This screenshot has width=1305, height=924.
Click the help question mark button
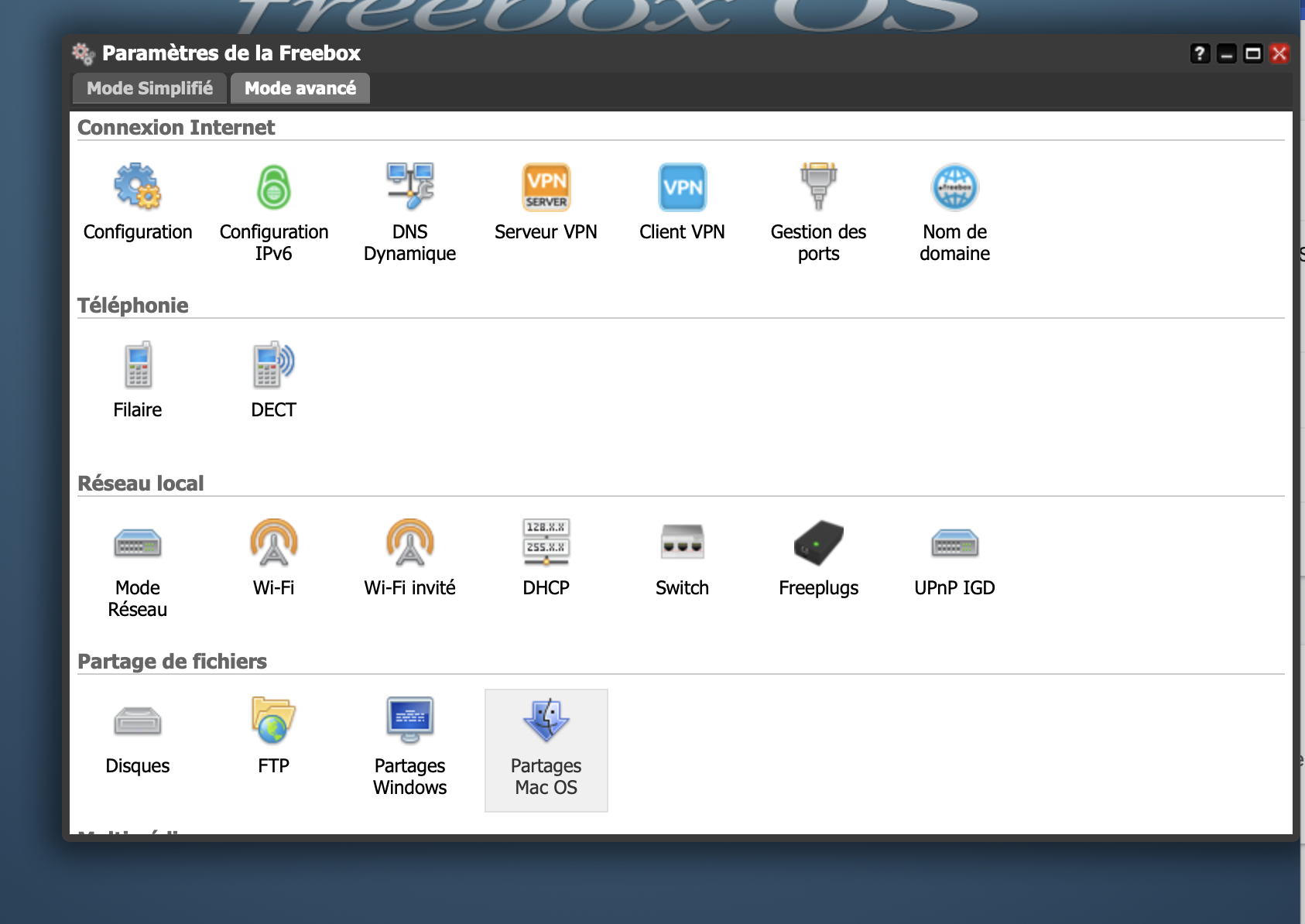pos(1200,53)
